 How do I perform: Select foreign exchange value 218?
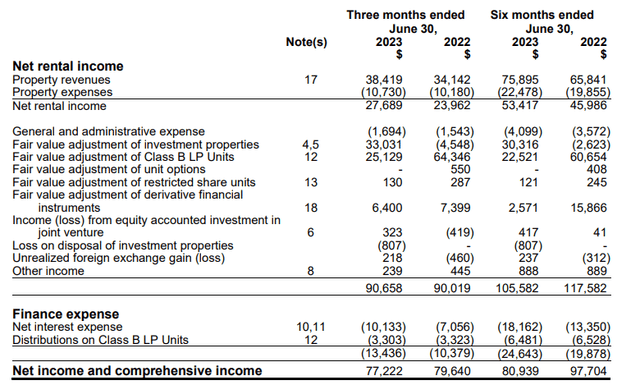coord(393,258)
